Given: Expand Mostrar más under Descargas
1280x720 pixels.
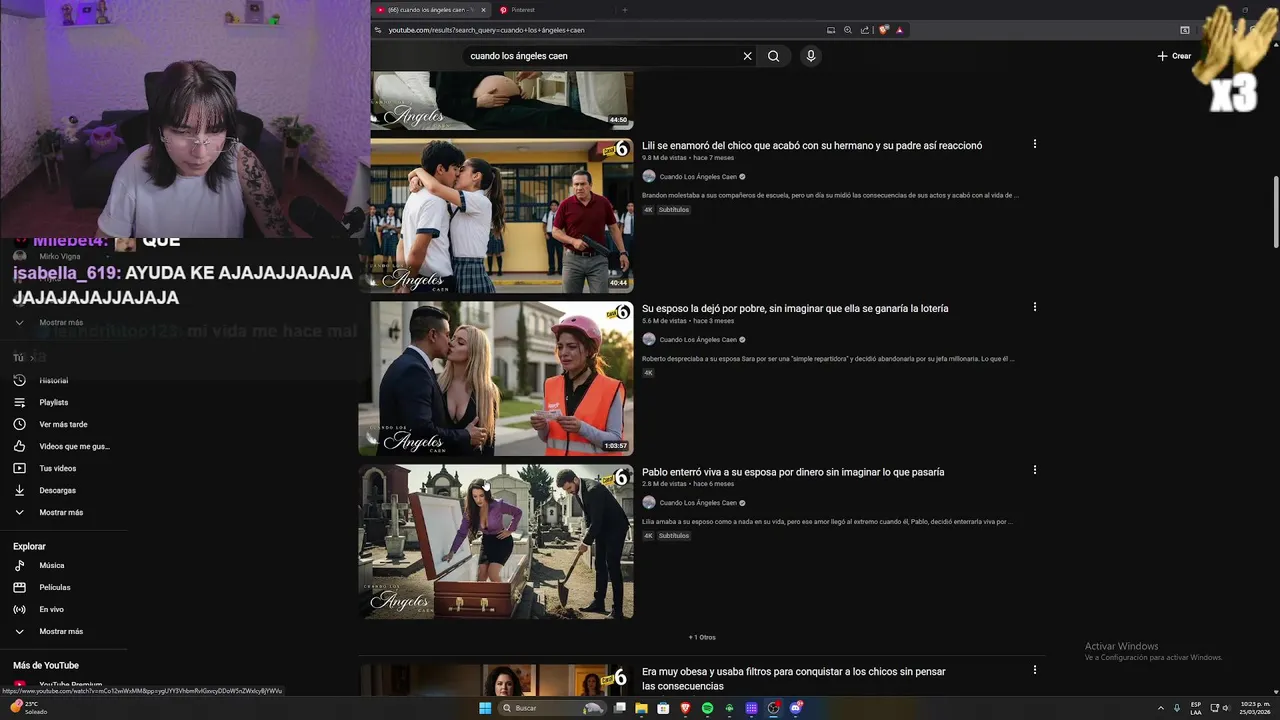Looking at the screenshot, I should click(x=60, y=513).
